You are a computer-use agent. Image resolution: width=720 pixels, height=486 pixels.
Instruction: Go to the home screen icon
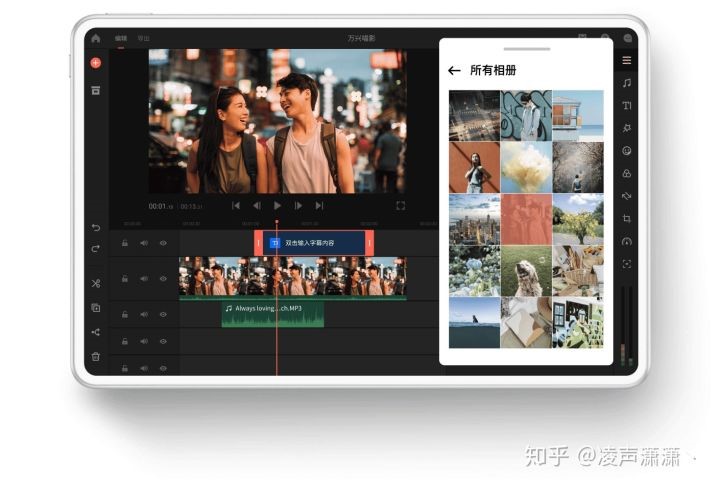96,39
